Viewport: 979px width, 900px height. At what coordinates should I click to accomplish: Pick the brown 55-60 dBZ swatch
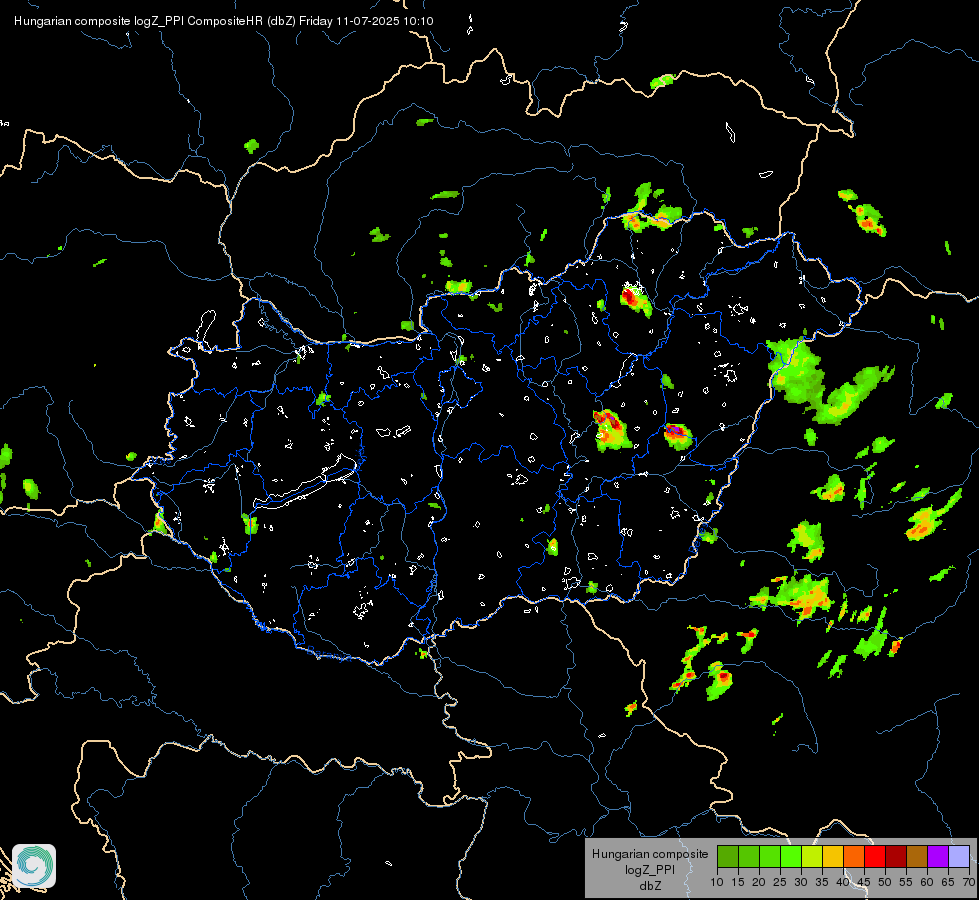click(917, 856)
